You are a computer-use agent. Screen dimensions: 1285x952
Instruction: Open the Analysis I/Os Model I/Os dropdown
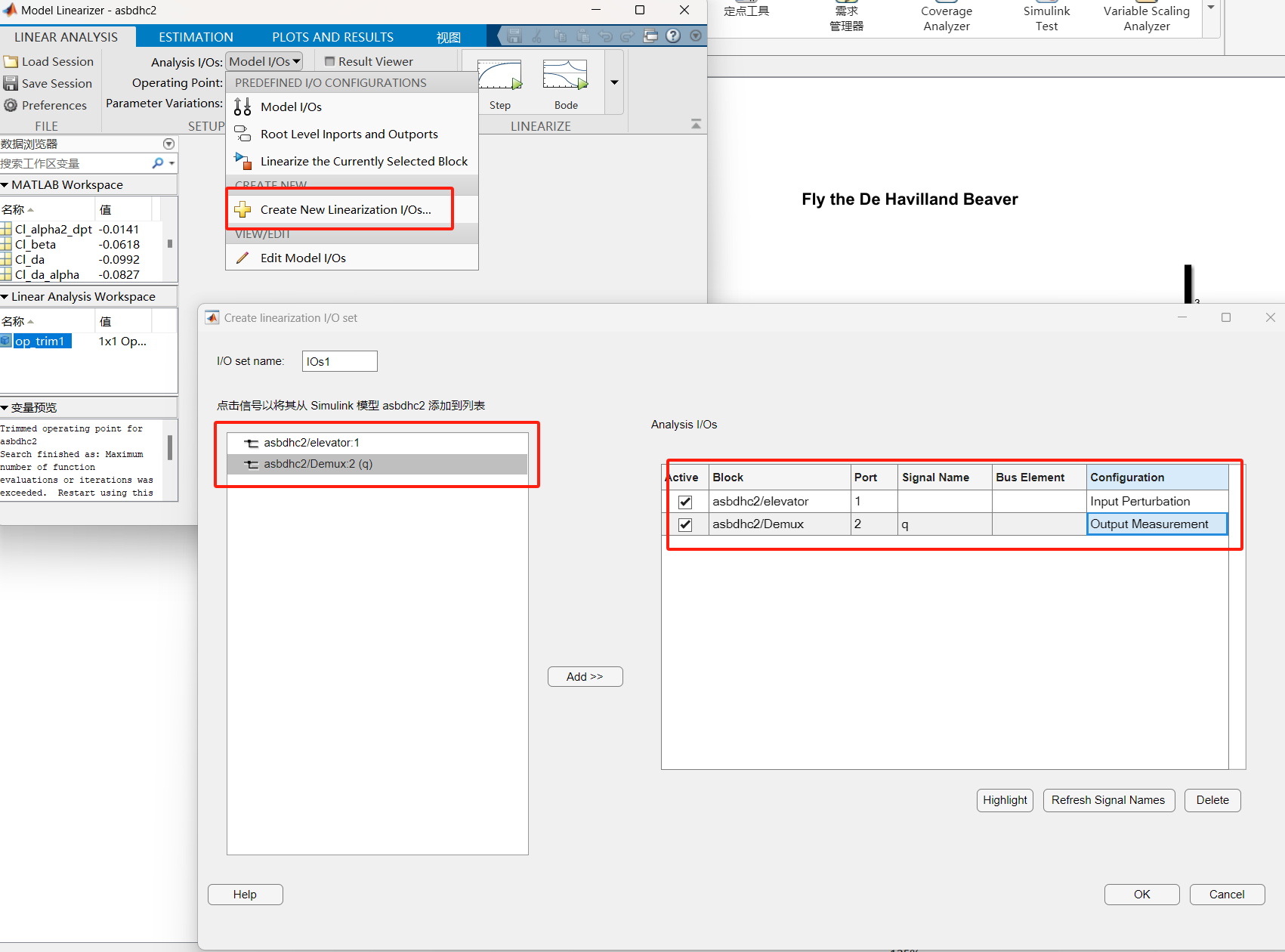pyautogui.click(x=264, y=61)
